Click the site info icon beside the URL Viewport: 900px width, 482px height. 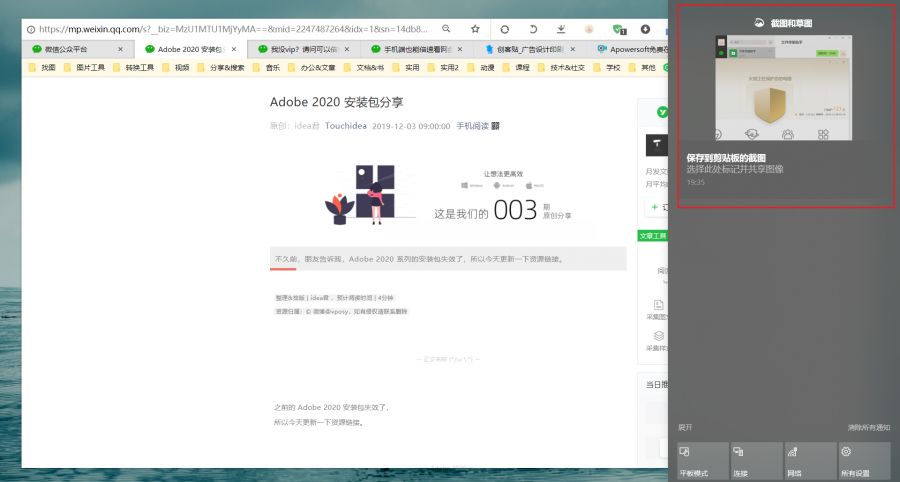click(31, 29)
